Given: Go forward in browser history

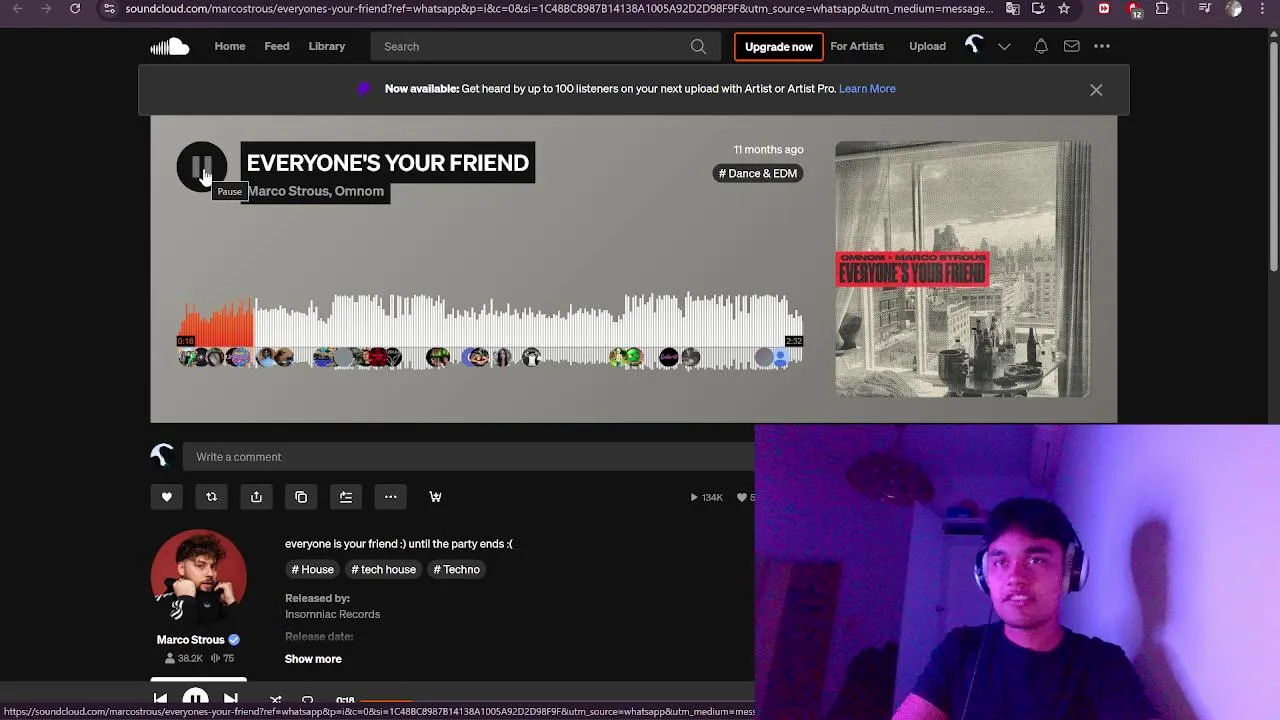Looking at the screenshot, I should coord(46,9).
